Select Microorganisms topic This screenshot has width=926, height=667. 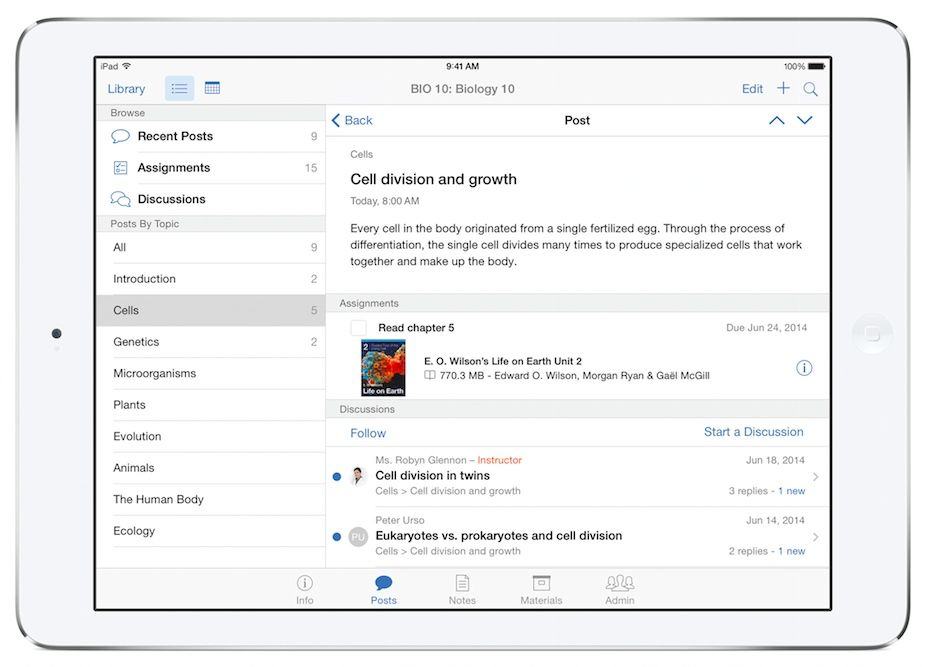[211, 373]
